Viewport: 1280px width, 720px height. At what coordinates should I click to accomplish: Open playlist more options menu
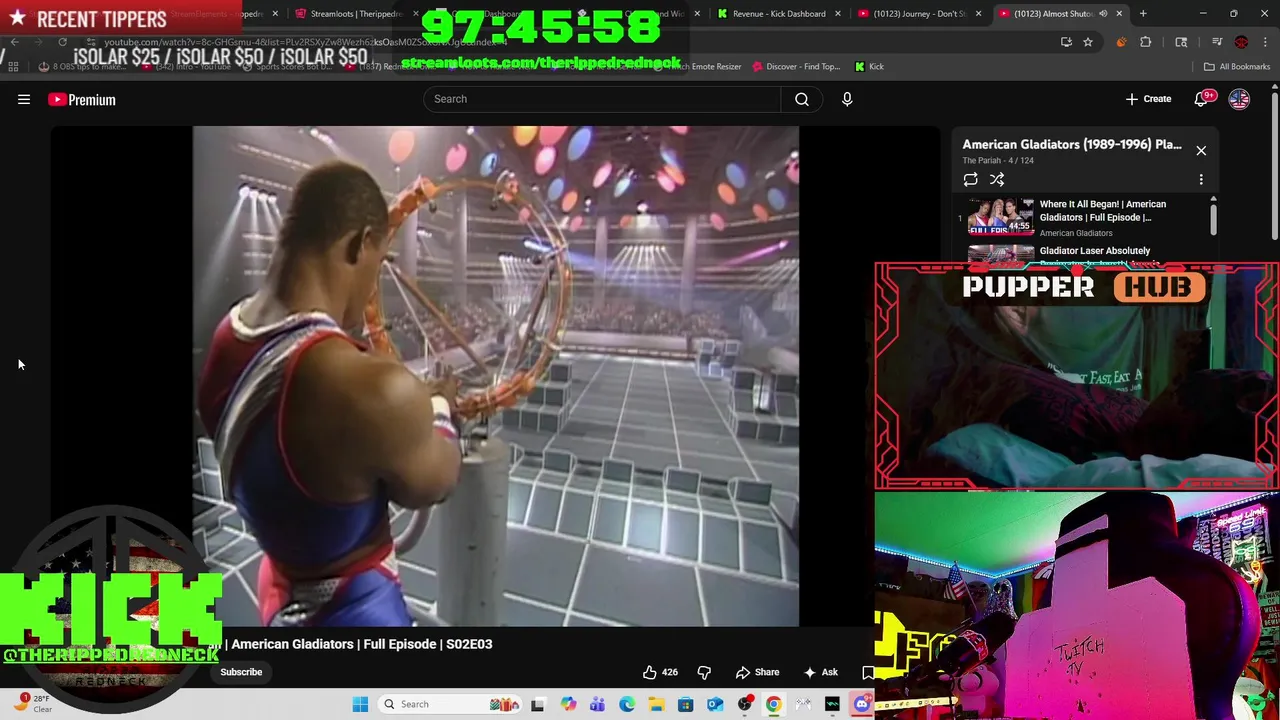pyautogui.click(x=1201, y=179)
